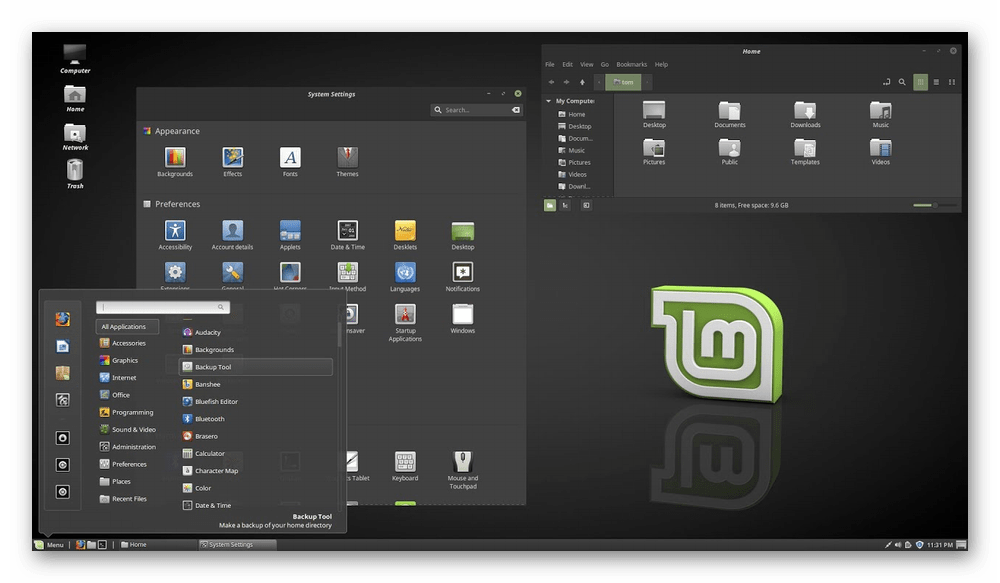Screen dimensions: 1000x583
Task: Open the Themes settings icon
Action: (348, 162)
